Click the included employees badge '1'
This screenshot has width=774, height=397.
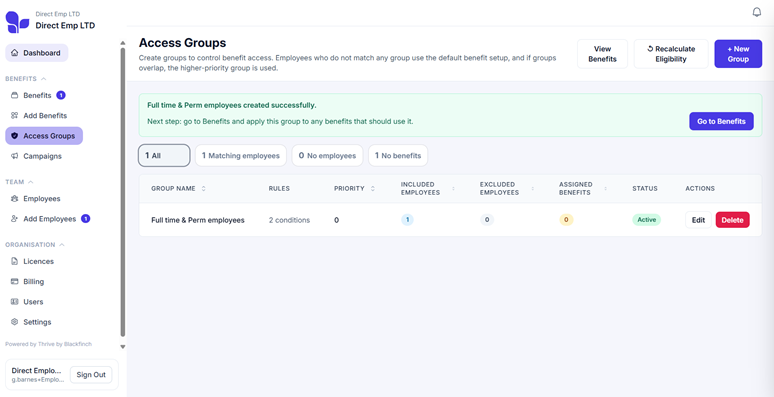[407, 220]
